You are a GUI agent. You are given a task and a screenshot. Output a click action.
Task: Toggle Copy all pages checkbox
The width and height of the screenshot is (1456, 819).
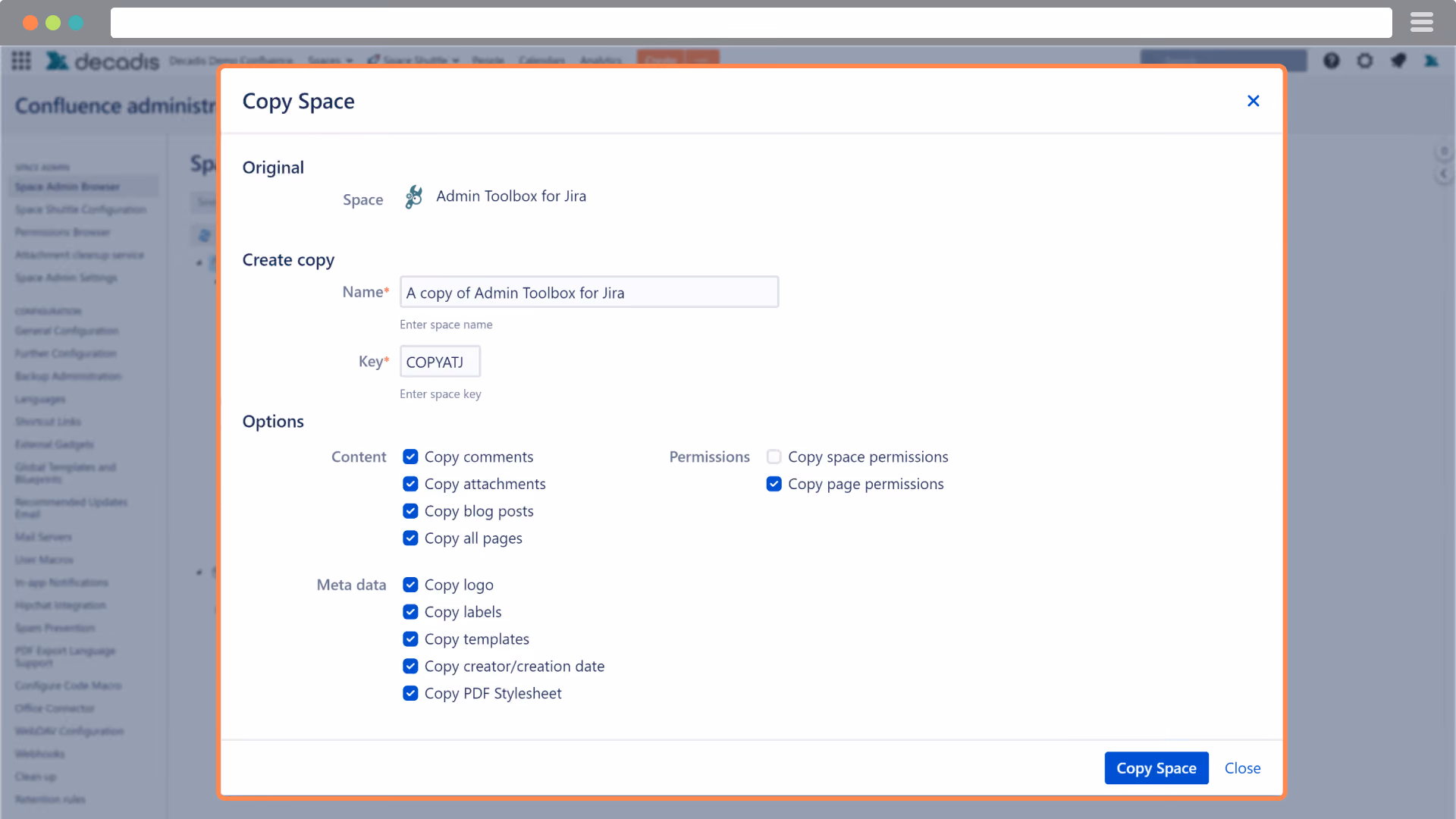click(410, 538)
